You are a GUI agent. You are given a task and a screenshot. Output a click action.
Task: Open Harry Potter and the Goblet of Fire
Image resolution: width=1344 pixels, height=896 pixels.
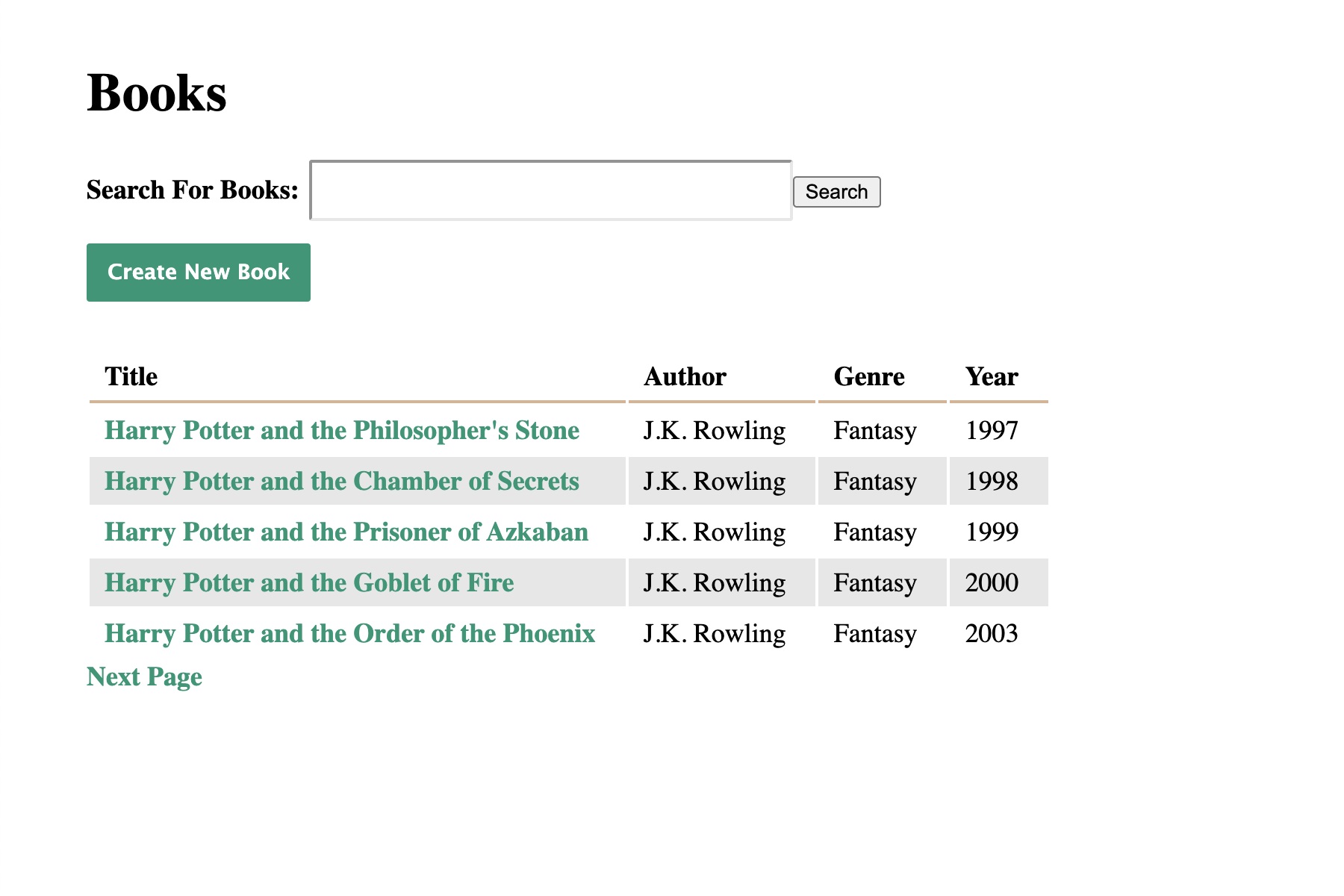click(x=309, y=583)
